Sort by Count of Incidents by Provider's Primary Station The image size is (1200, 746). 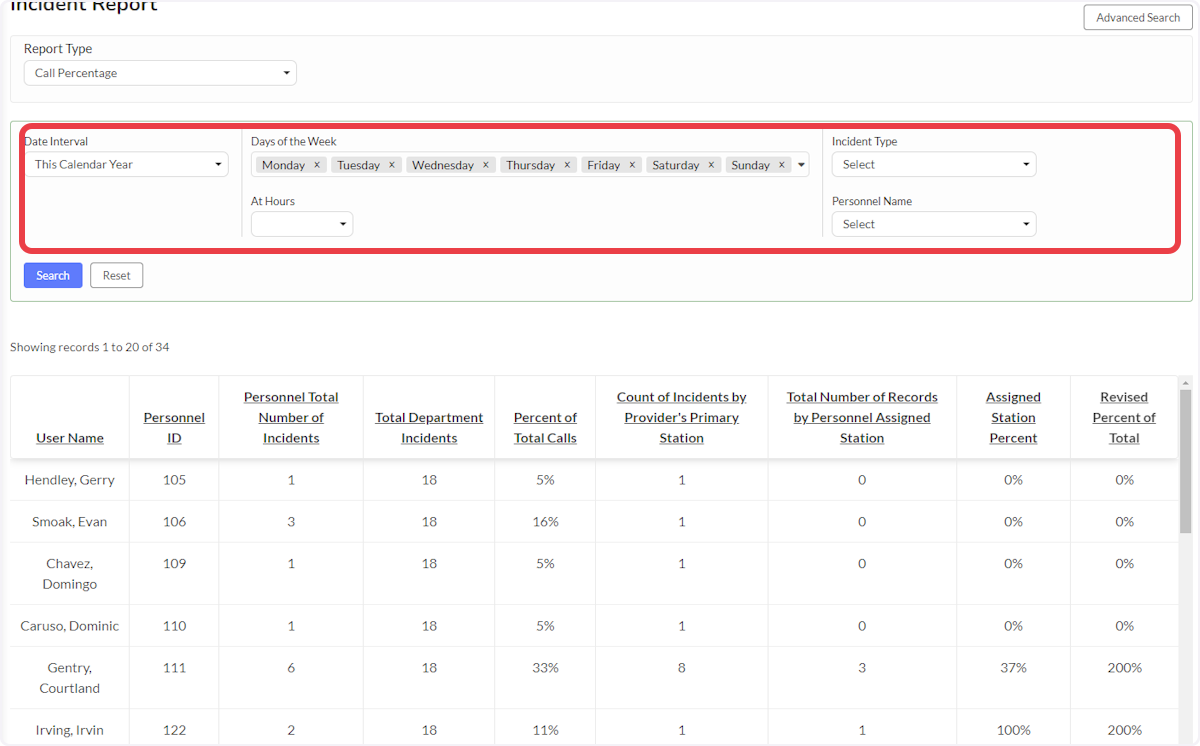(682, 418)
